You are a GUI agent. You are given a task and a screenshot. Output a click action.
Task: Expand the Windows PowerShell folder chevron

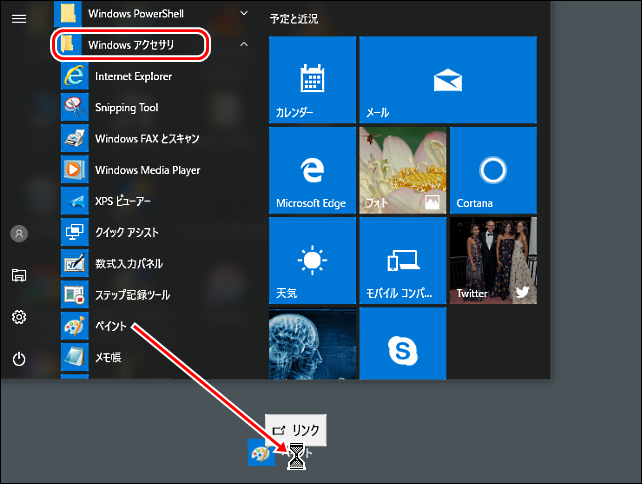click(244, 13)
